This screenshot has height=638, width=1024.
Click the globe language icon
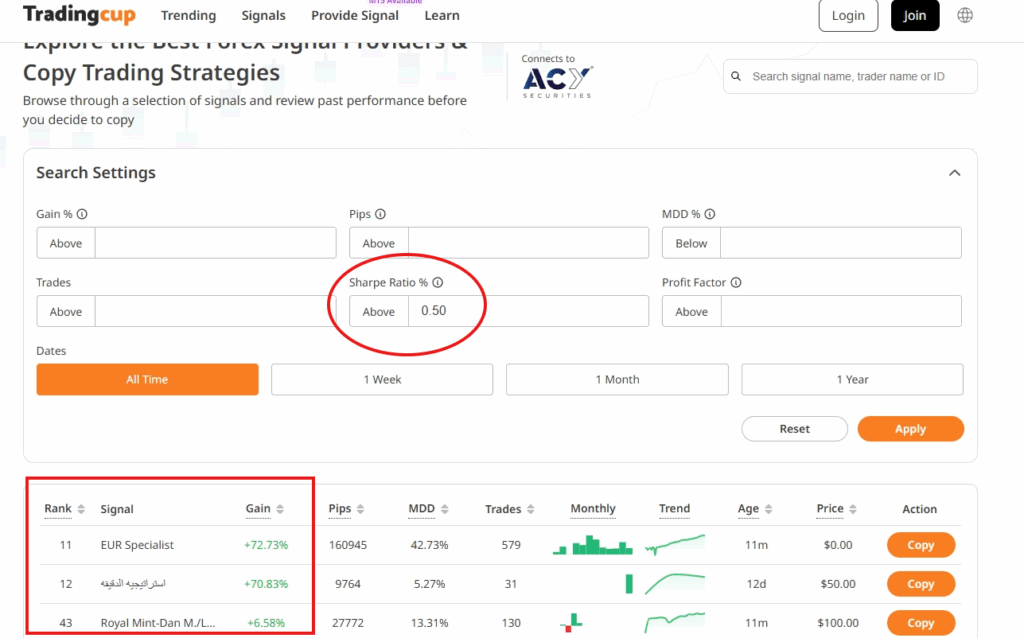(965, 15)
